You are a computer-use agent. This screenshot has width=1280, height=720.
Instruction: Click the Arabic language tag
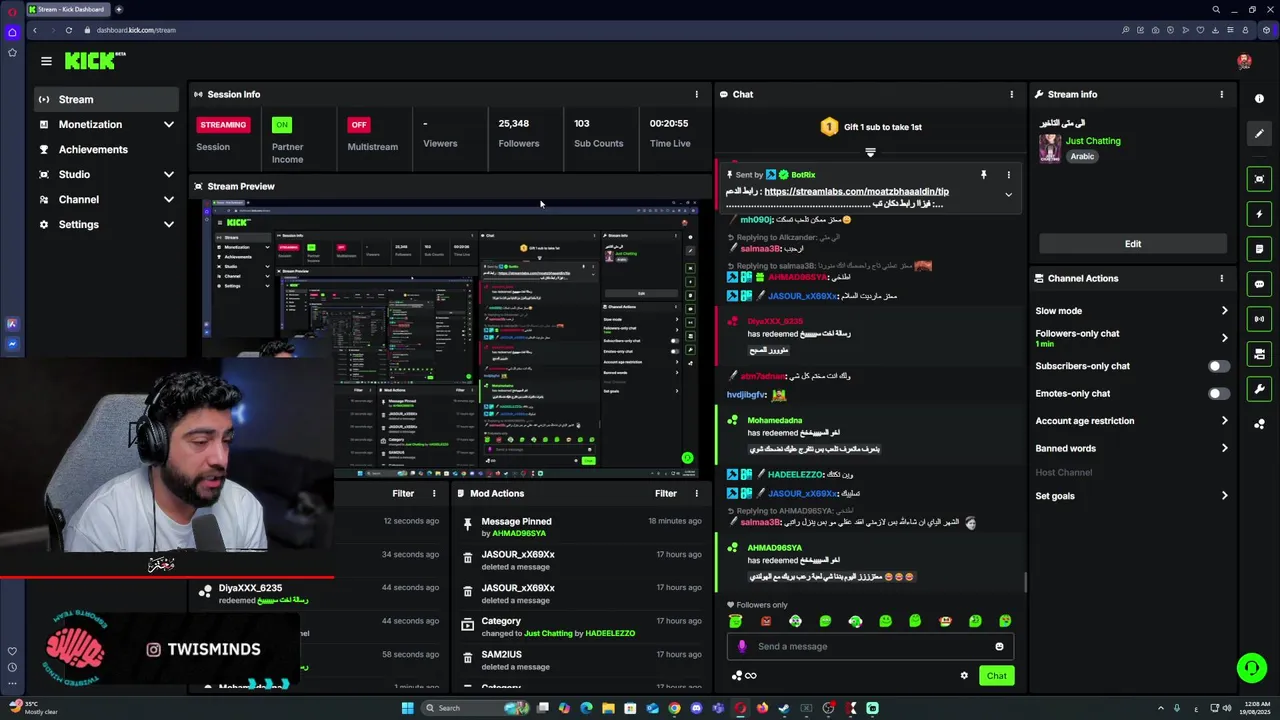coord(1082,156)
